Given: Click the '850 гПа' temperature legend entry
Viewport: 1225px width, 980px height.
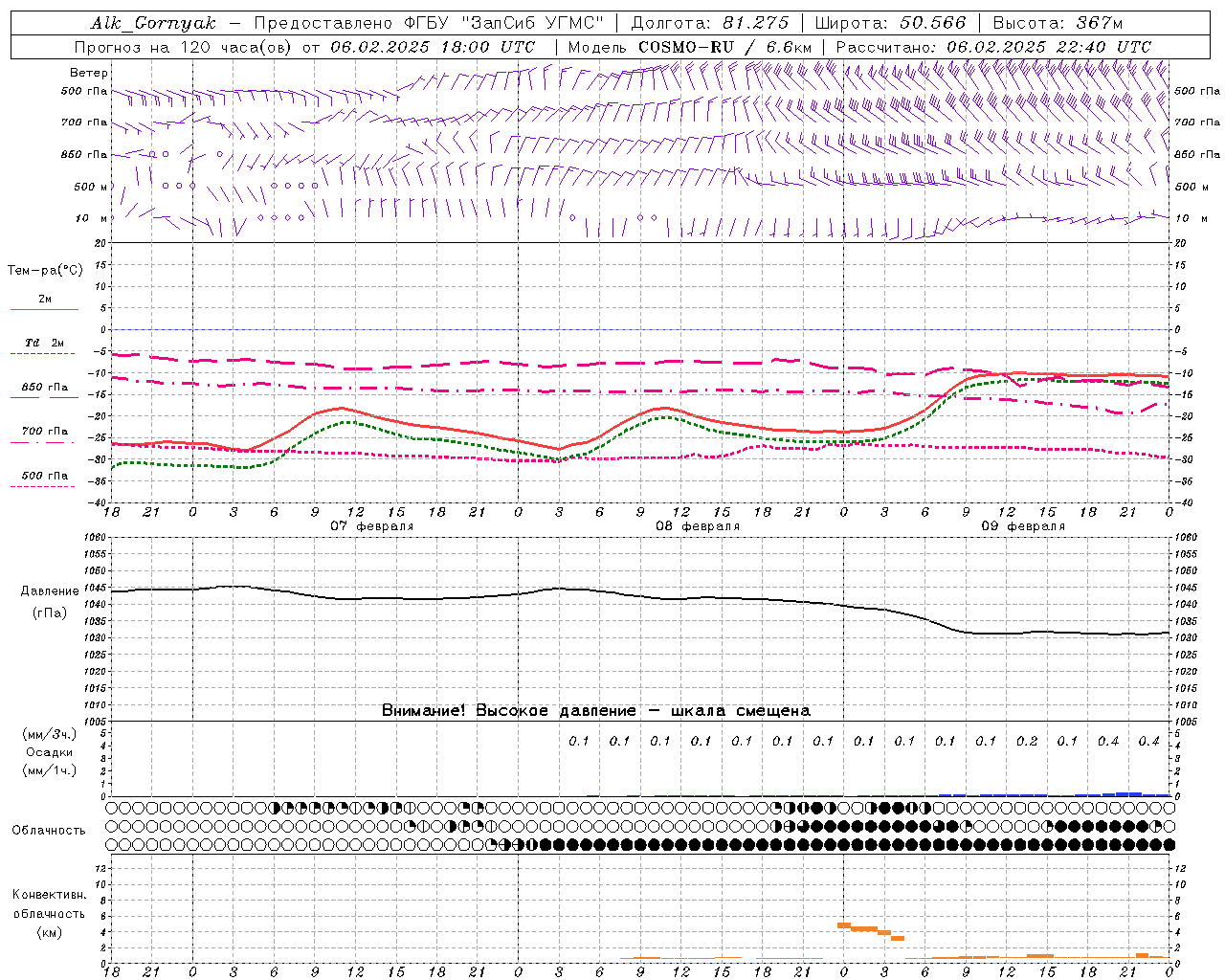Looking at the screenshot, I should click(x=44, y=388).
